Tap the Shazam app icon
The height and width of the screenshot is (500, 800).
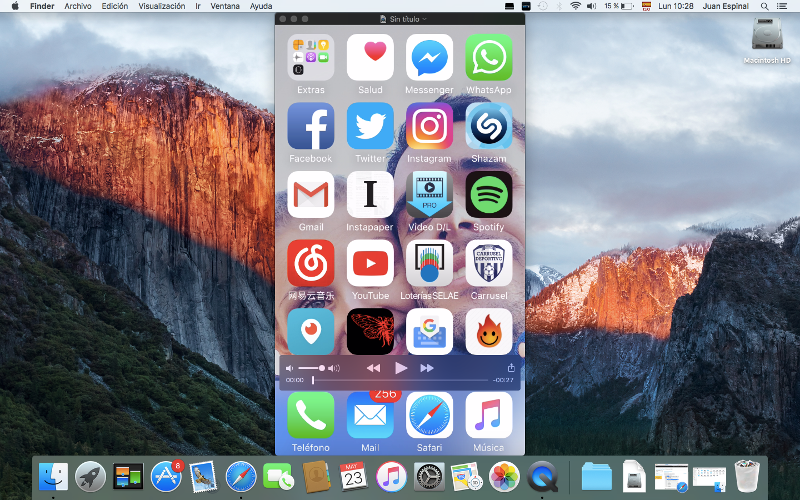[x=489, y=126]
